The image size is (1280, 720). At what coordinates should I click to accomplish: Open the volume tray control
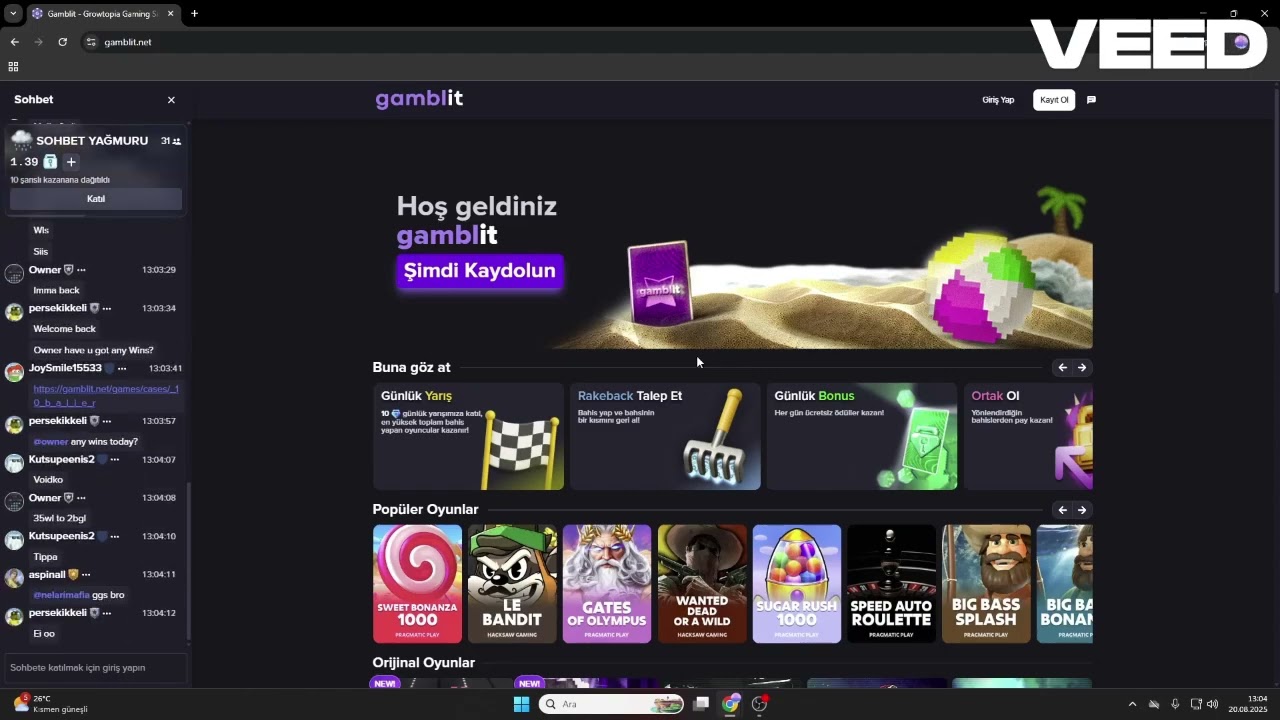(1213, 704)
